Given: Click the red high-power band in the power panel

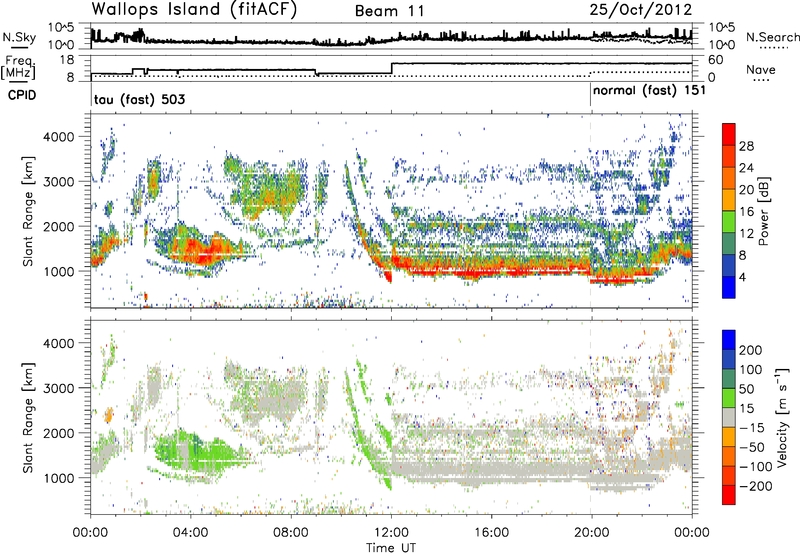Looking at the screenshot, I should [490, 269].
